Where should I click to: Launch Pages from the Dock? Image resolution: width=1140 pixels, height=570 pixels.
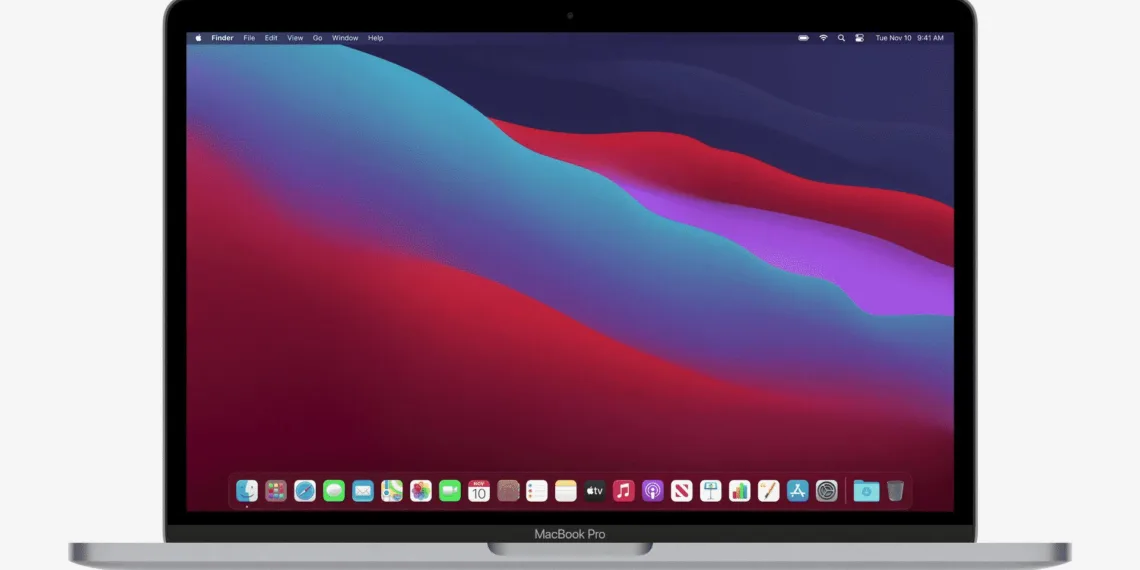768,491
